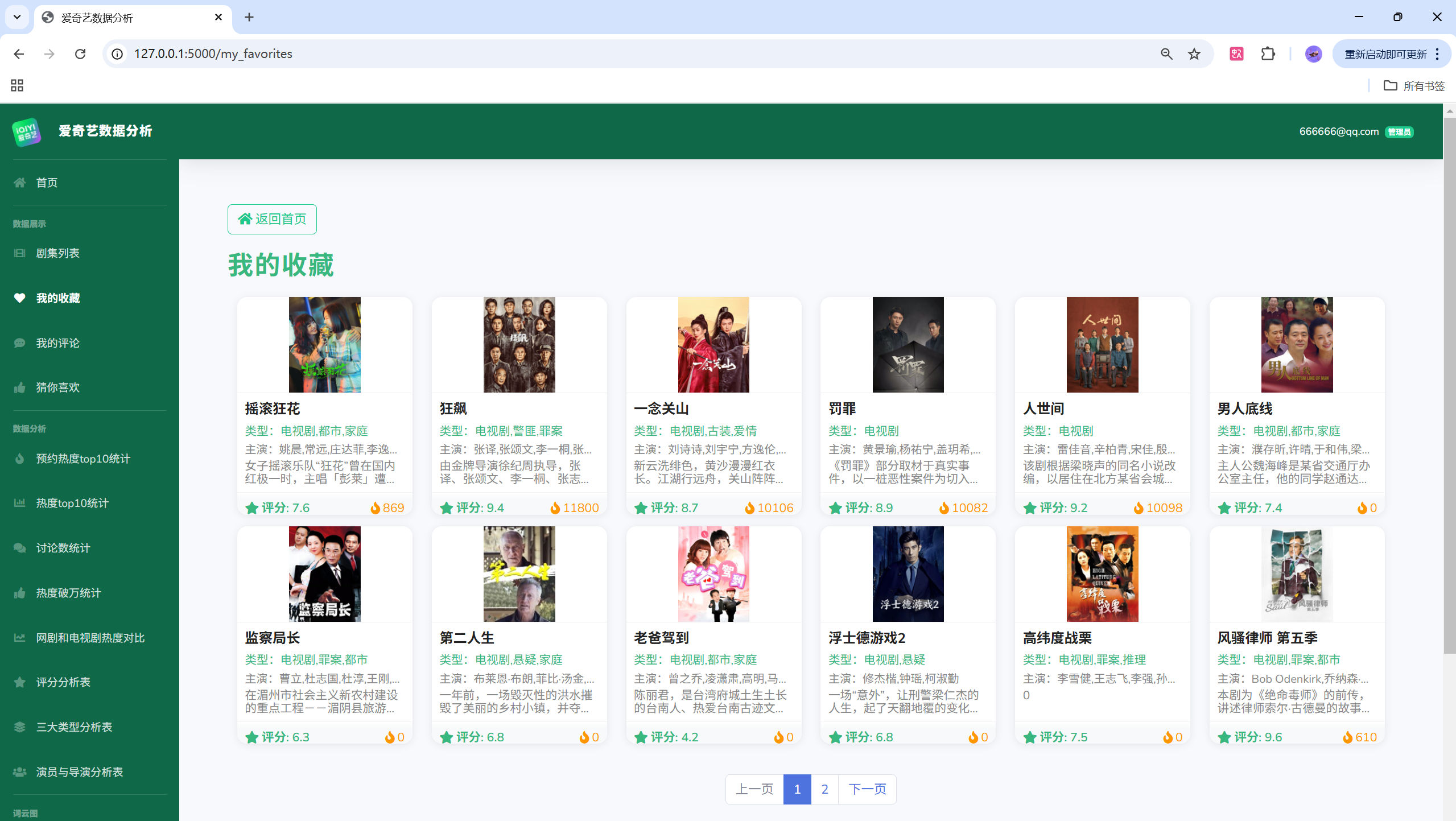This screenshot has height=821, width=1456.
Task: Click the translate icon in browser toolbar
Action: pos(1236,54)
